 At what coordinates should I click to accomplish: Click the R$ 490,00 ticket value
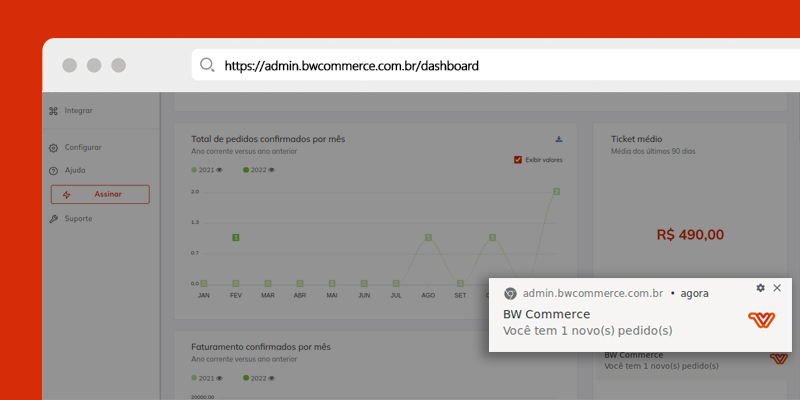click(690, 235)
